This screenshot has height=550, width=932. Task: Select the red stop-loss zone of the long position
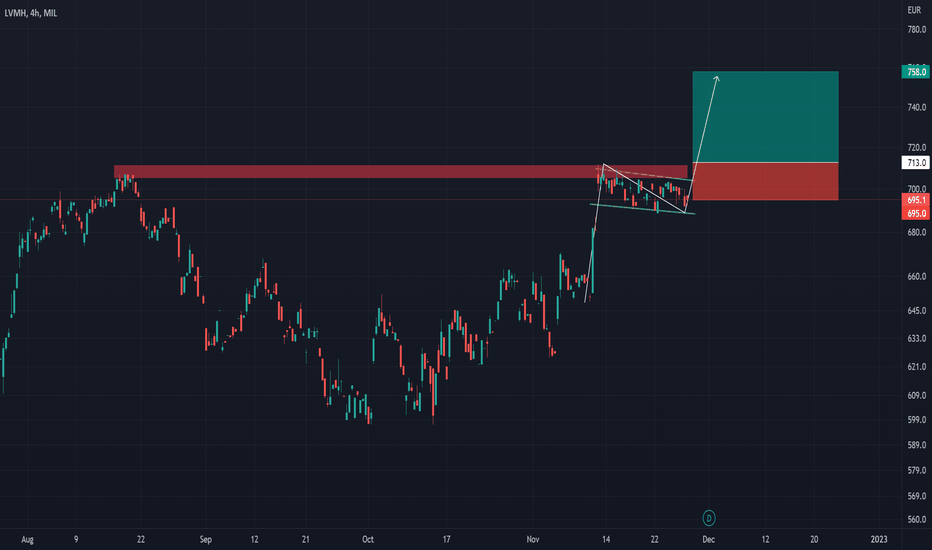pyautogui.click(x=766, y=181)
